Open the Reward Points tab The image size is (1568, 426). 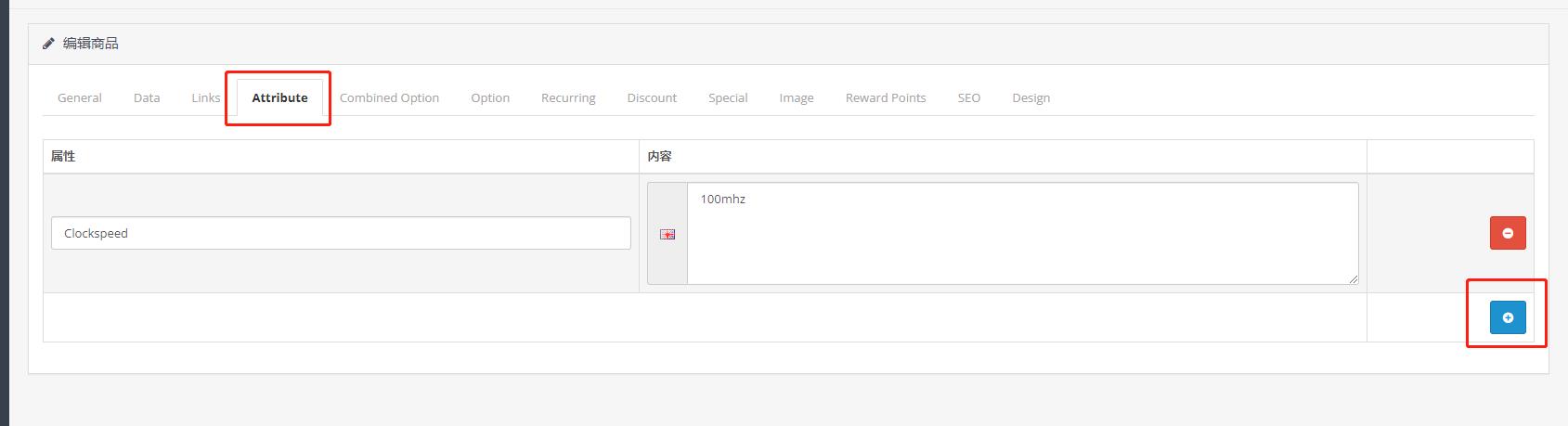tap(886, 97)
